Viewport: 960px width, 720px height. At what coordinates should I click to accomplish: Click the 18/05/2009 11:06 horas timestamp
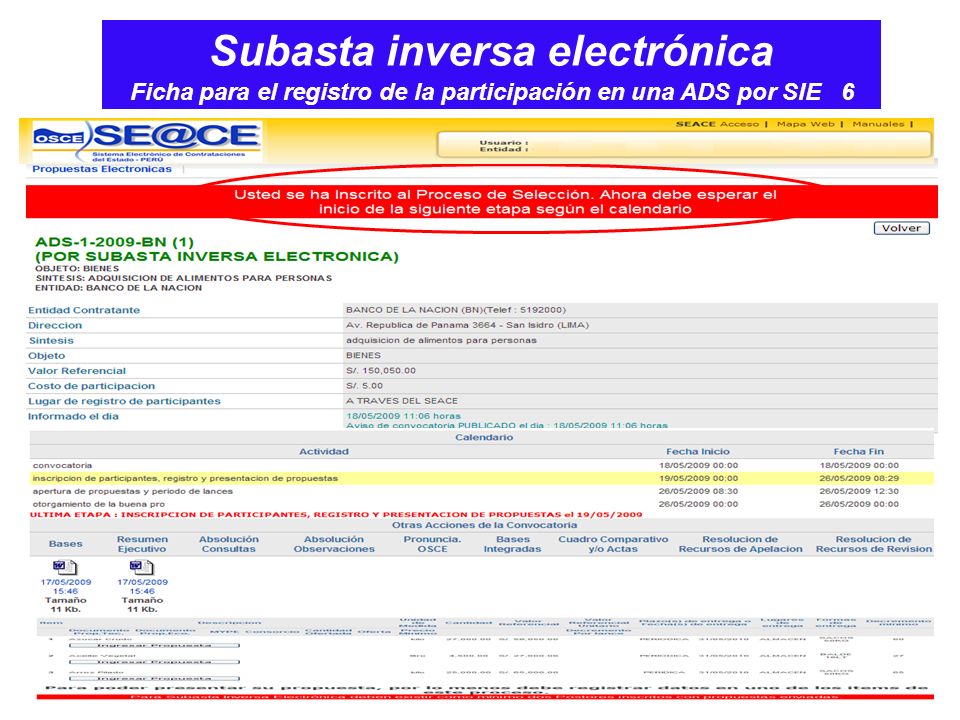click(x=403, y=416)
